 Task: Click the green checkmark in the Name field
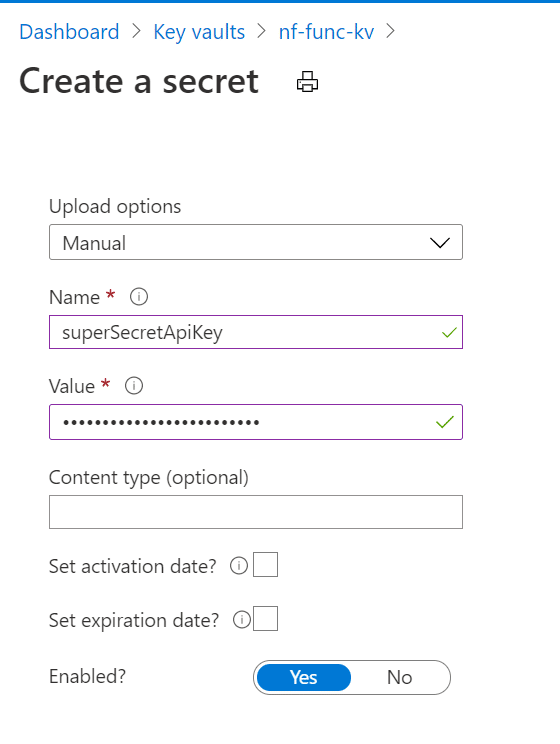point(449,333)
